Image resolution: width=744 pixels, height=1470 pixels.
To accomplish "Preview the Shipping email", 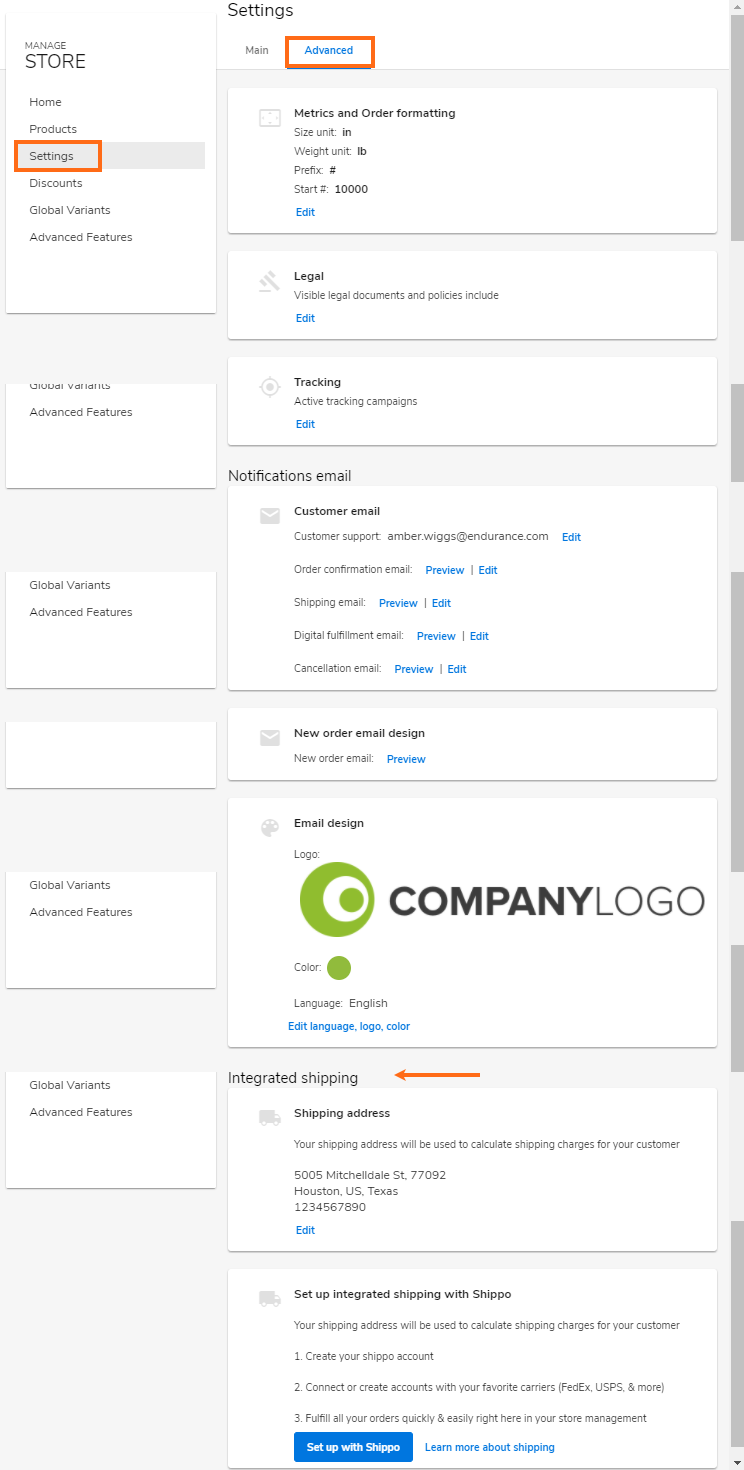I will pyautogui.click(x=398, y=602).
